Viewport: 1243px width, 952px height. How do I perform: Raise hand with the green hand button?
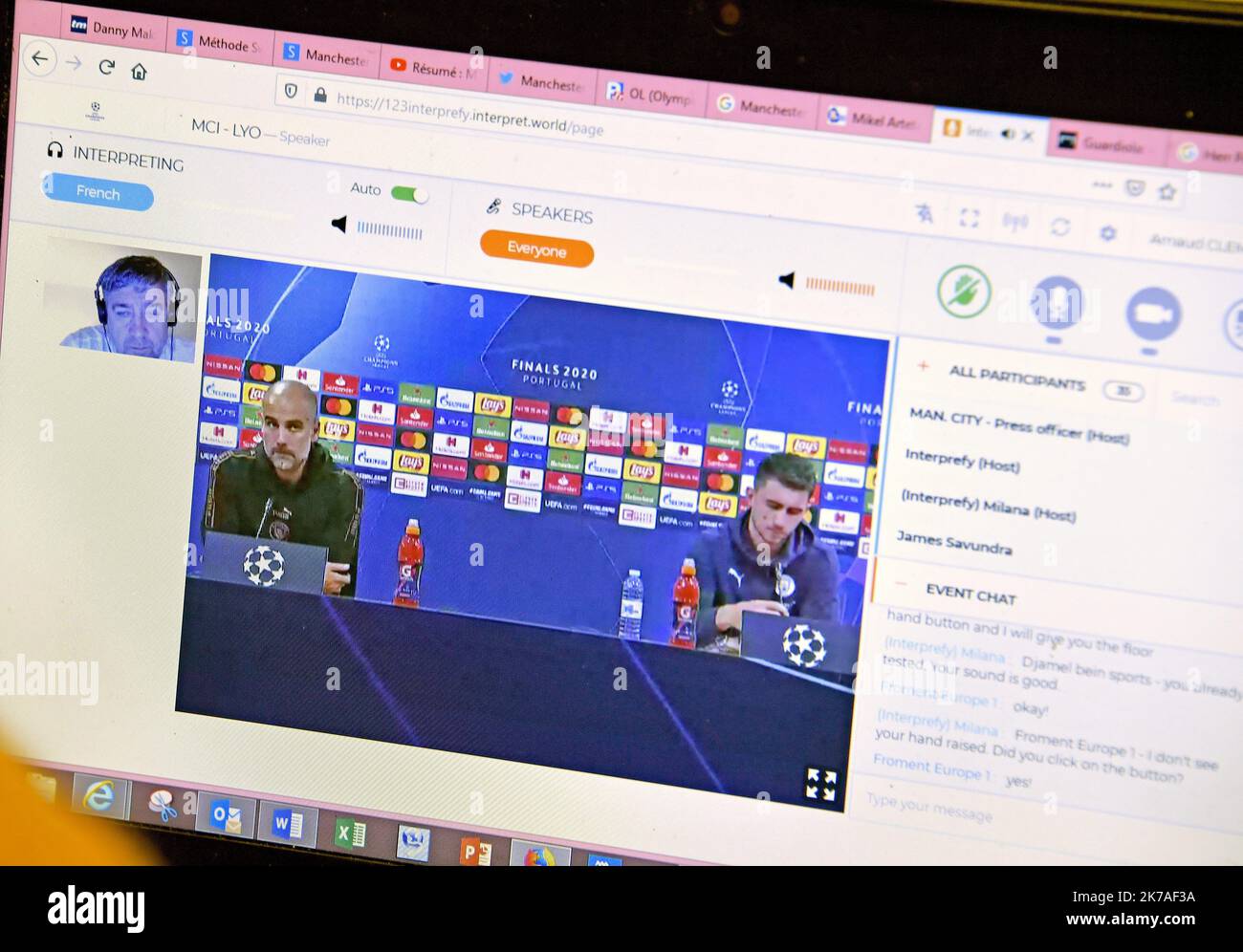[x=963, y=291]
